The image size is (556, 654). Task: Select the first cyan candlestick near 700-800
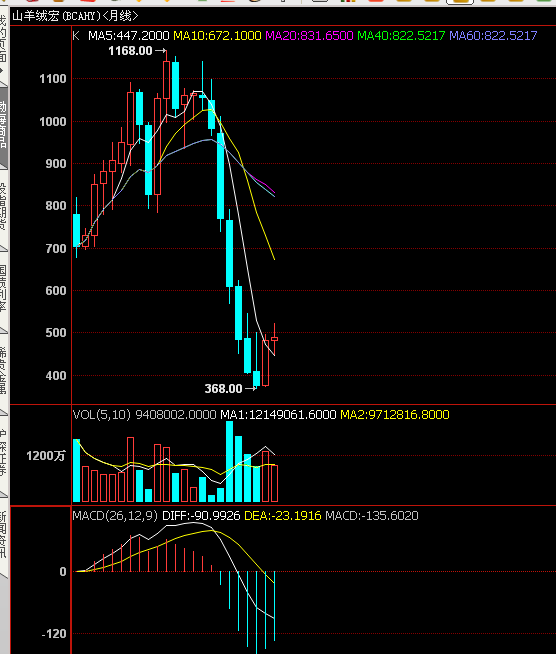pyautogui.click(x=76, y=230)
